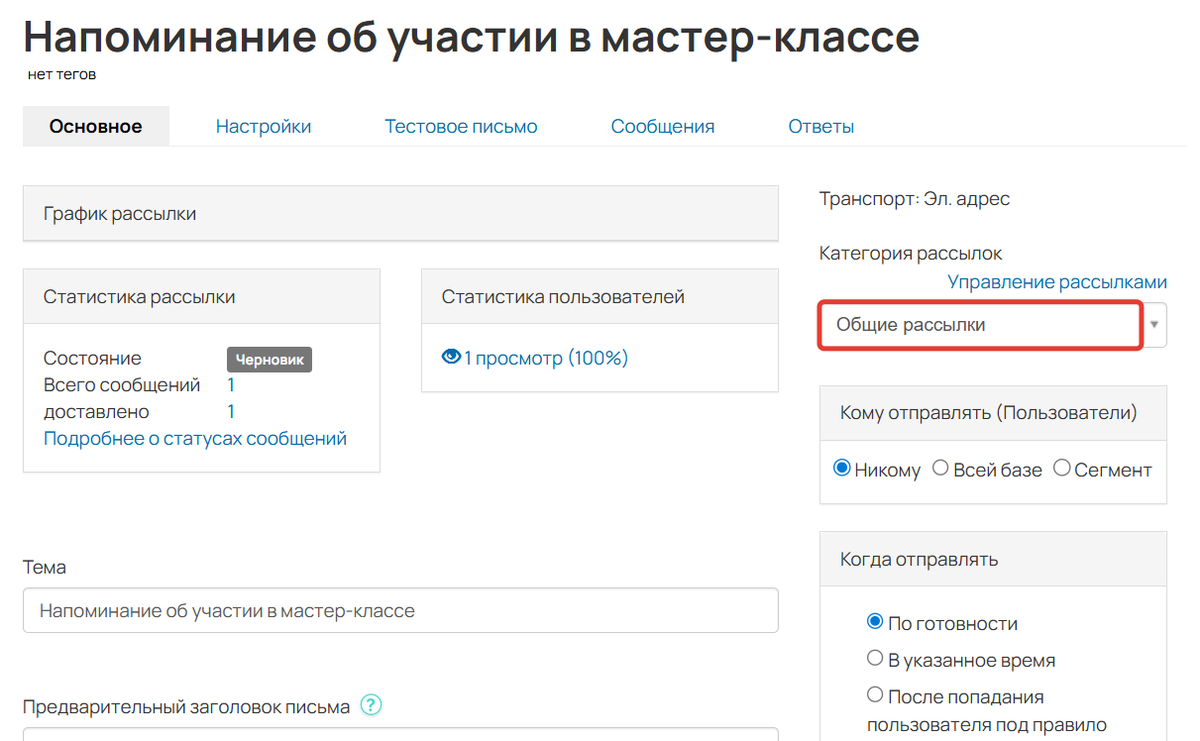The height and width of the screenshot is (741, 1200).
Task: Switch to the Настройки tab
Action: [x=262, y=125]
